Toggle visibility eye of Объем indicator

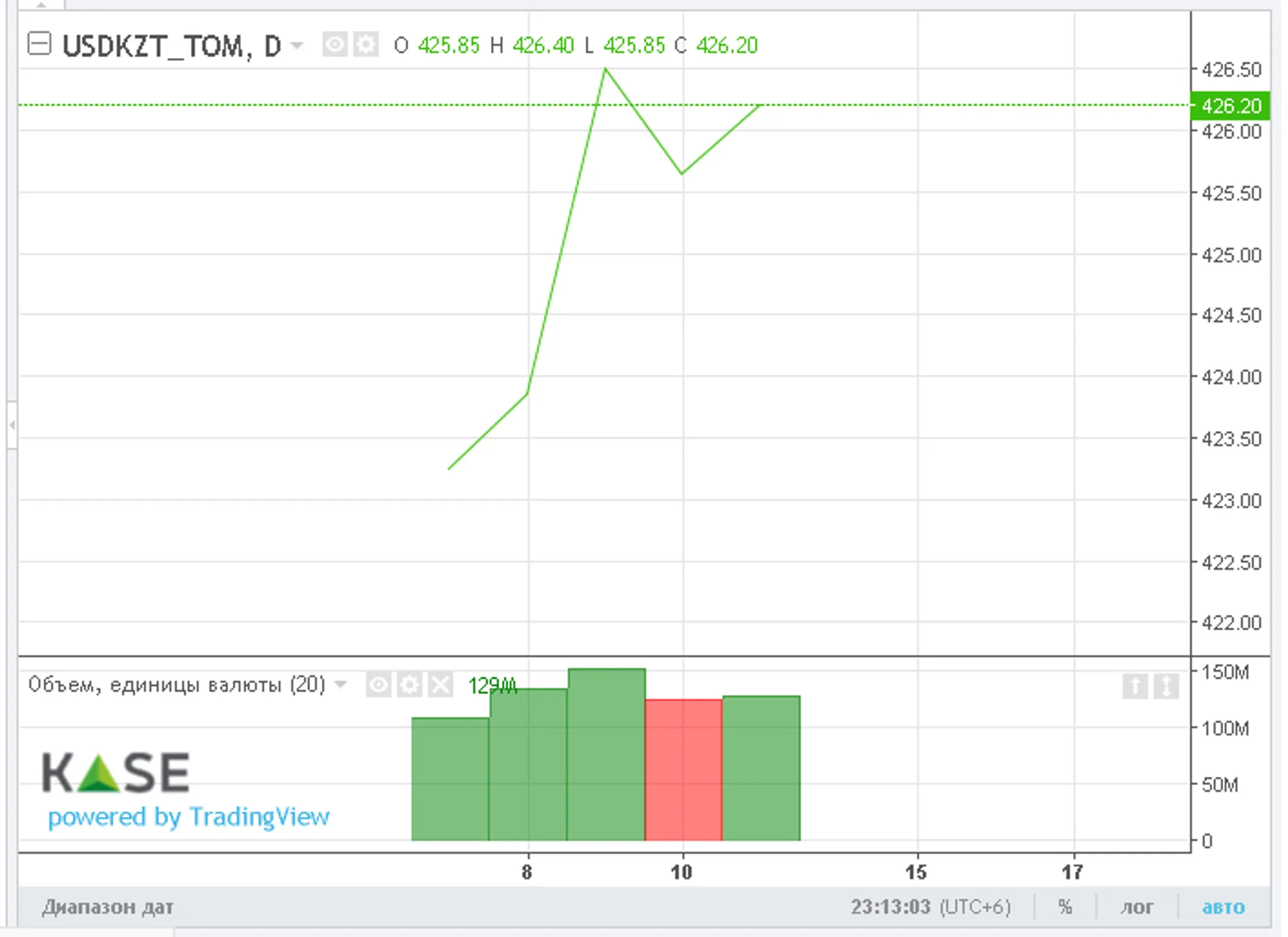coord(378,685)
